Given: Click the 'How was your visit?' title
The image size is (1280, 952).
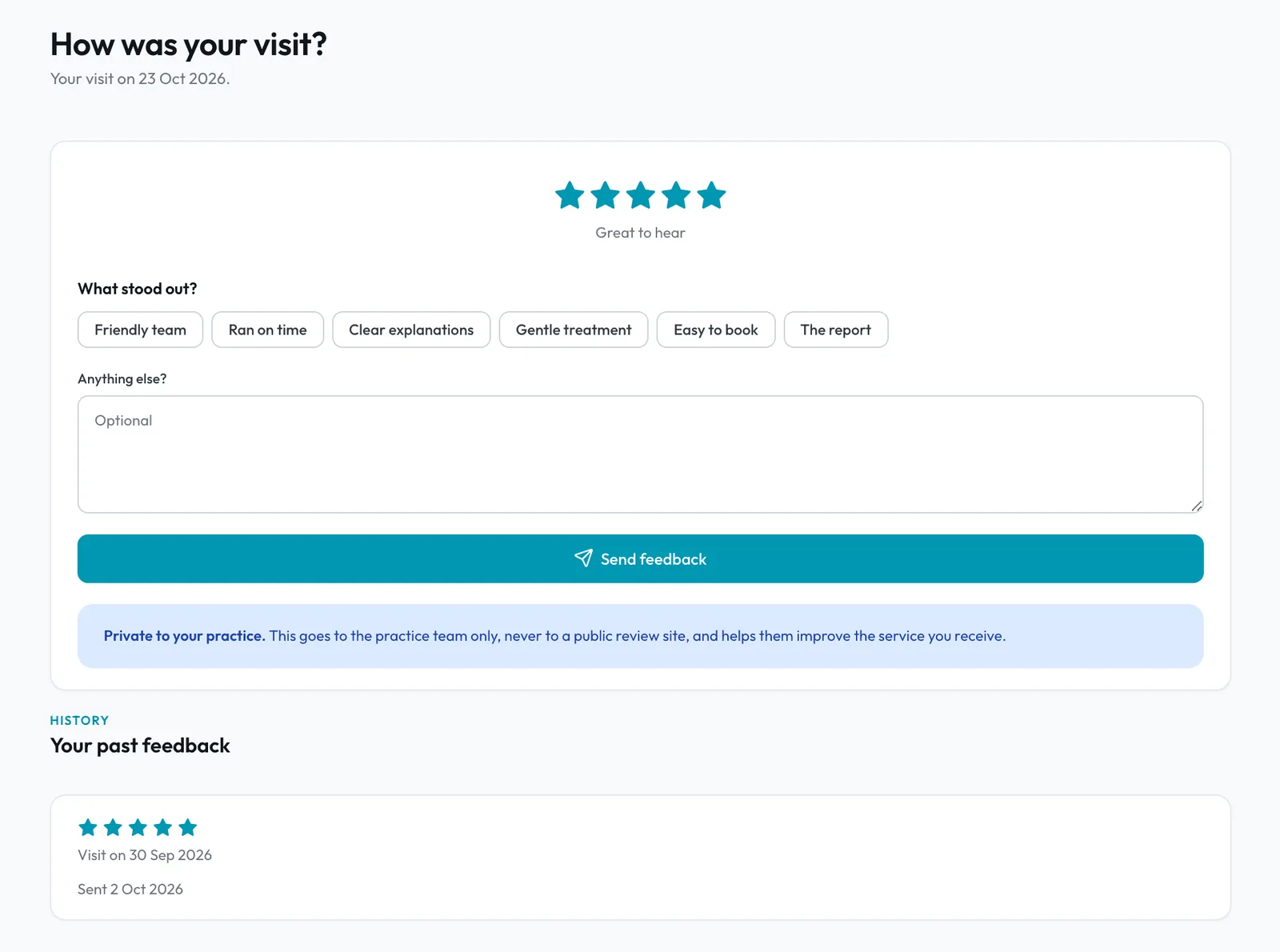Looking at the screenshot, I should pos(188,45).
